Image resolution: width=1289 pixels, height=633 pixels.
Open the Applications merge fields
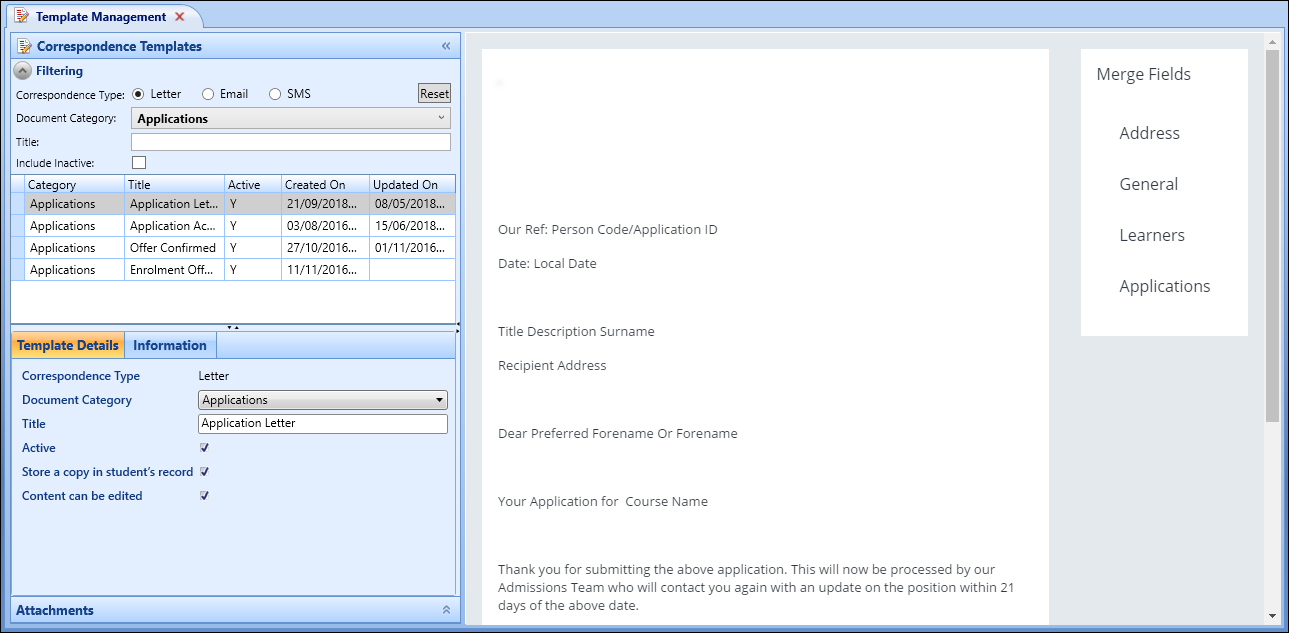tap(1165, 286)
